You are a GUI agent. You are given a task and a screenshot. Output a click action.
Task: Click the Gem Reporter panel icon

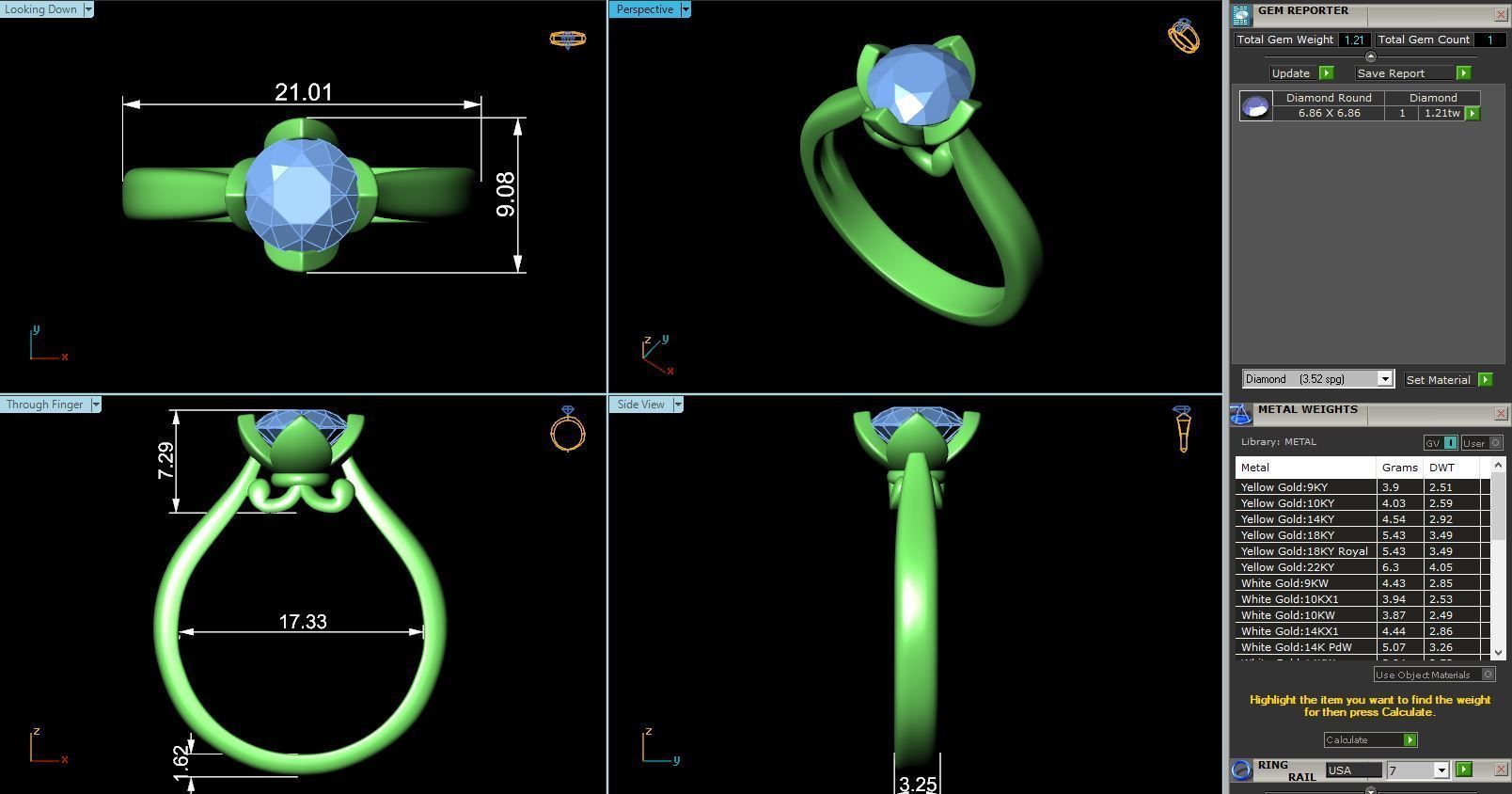coord(1241,15)
